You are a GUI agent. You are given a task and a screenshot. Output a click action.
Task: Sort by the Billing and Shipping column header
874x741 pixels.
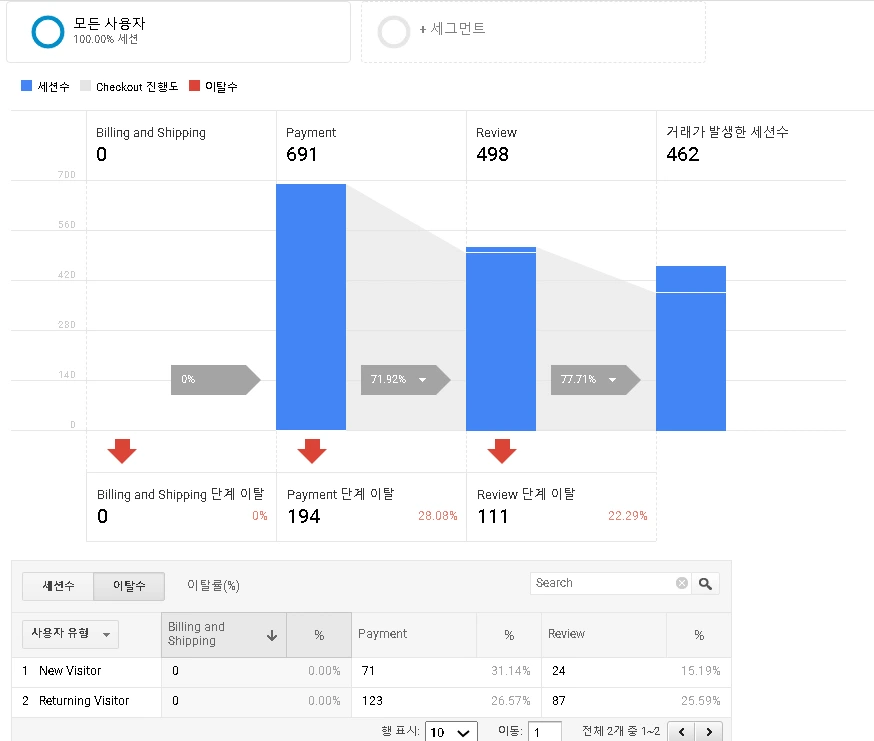(224, 635)
